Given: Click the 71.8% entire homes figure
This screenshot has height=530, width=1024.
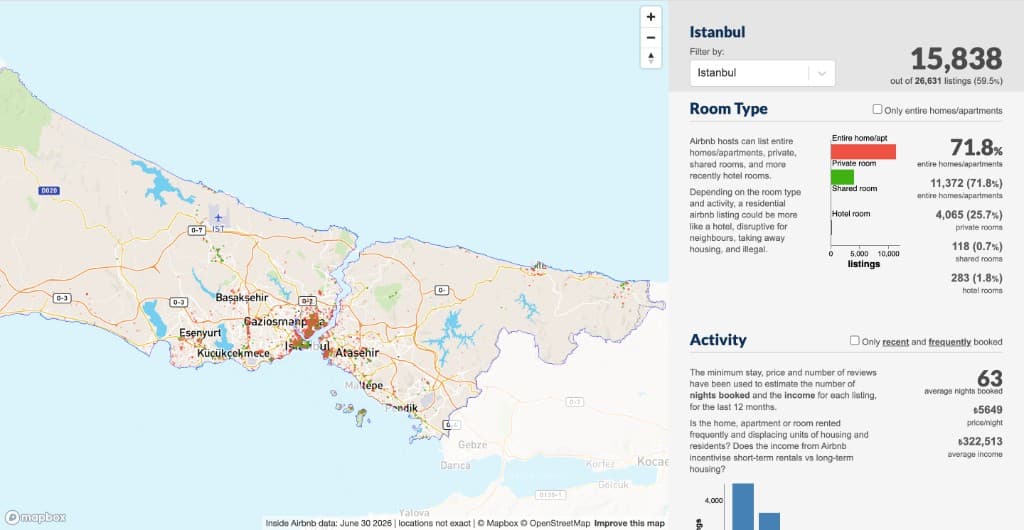Looking at the screenshot, I should pos(976,147).
